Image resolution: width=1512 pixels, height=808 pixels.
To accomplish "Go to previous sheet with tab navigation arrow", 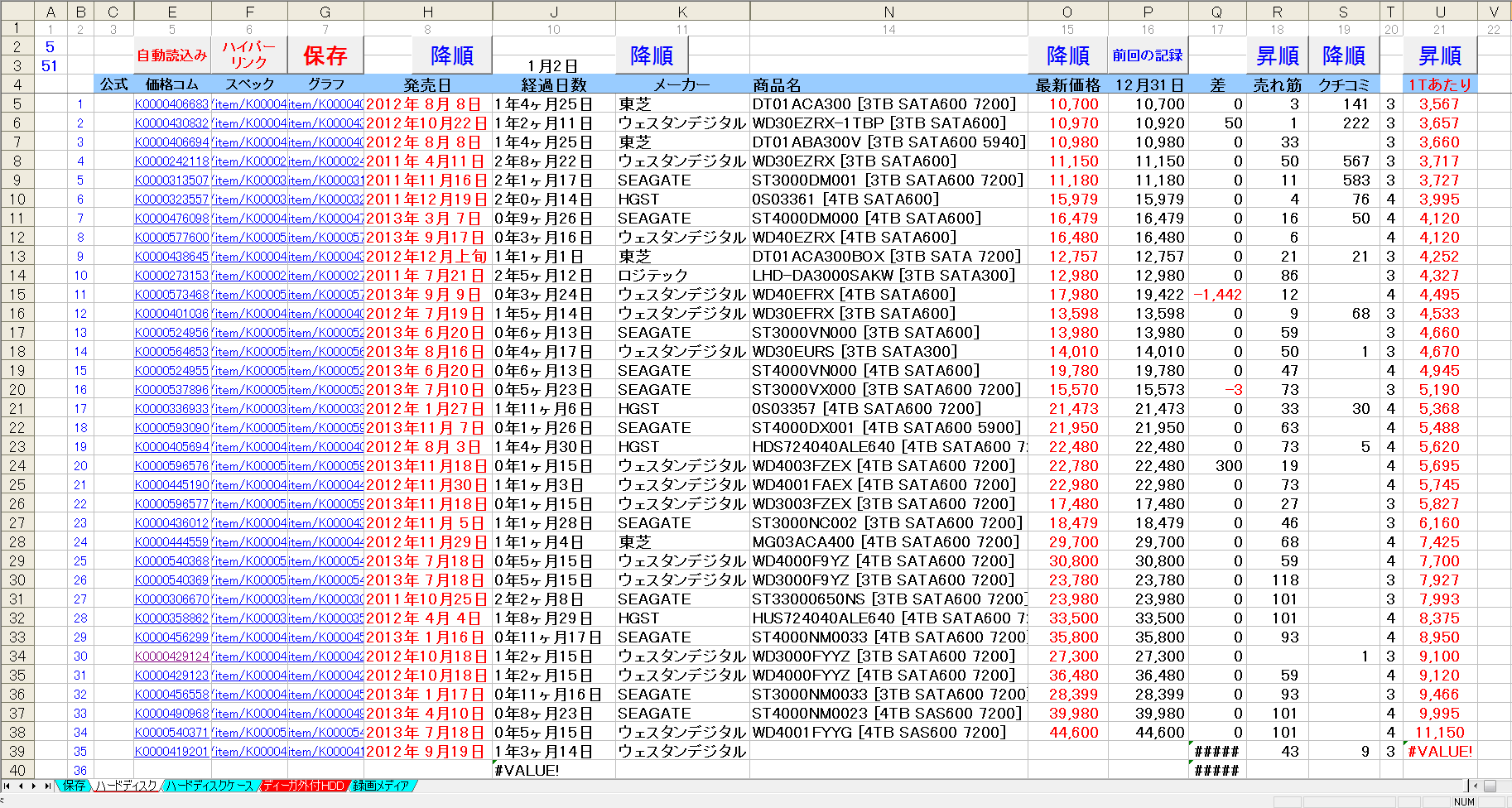I will coord(21,786).
